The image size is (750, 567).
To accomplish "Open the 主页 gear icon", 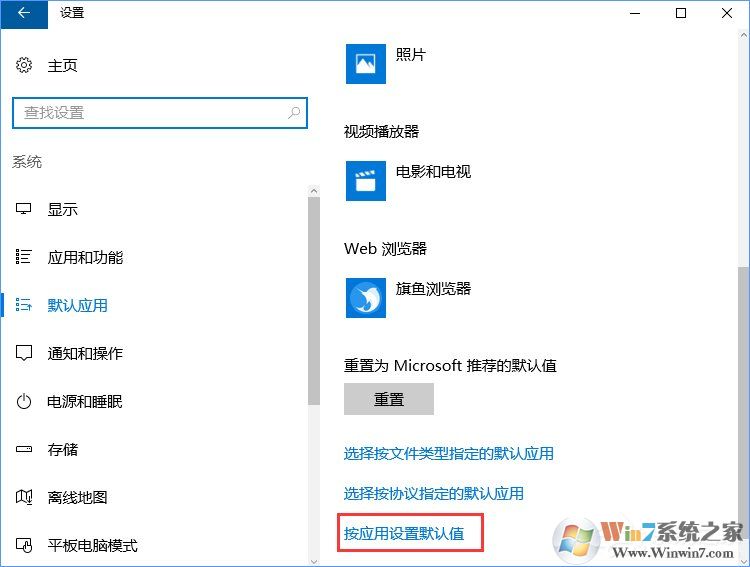I will 24,65.
